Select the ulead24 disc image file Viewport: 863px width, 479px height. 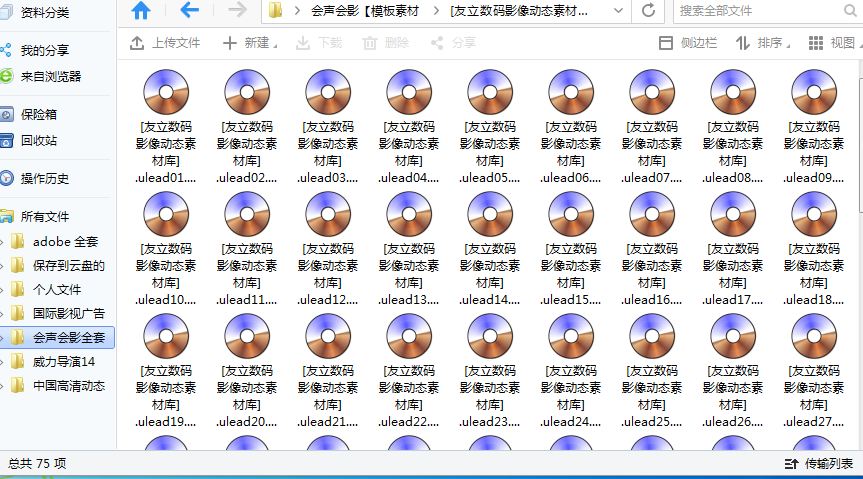point(571,371)
